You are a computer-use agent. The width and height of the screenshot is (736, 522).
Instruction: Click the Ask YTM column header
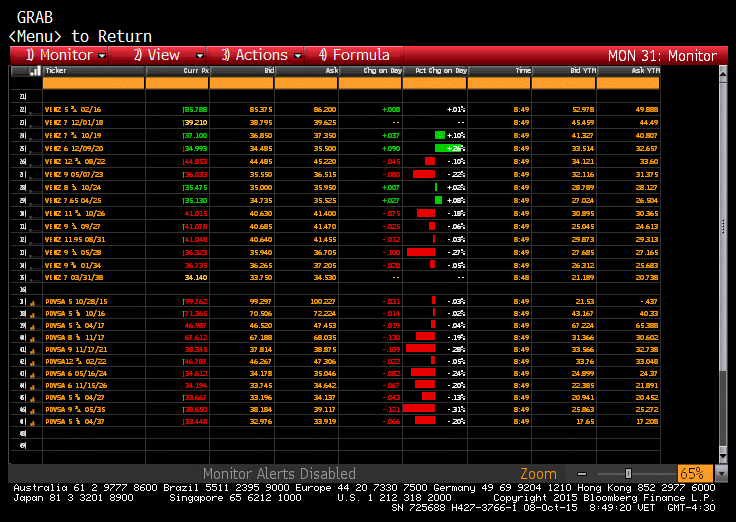[628, 71]
